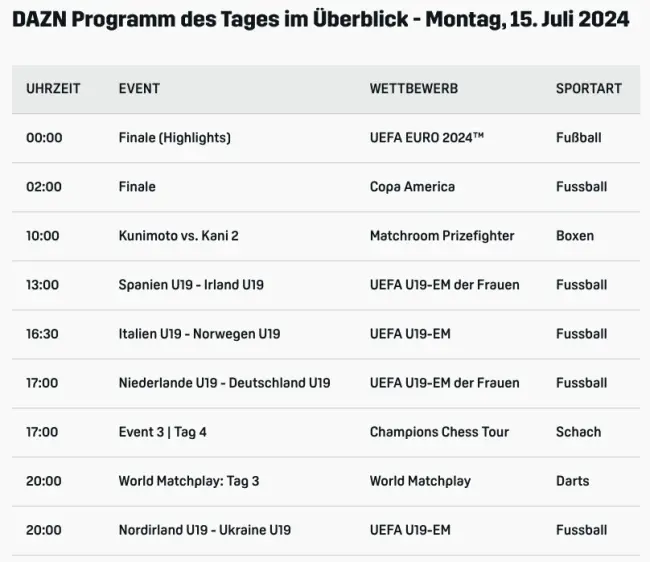The width and height of the screenshot is (650, 562).
Task: Click Italien U19 - Norwegen U19 match
Action: (x=199, y=334)
